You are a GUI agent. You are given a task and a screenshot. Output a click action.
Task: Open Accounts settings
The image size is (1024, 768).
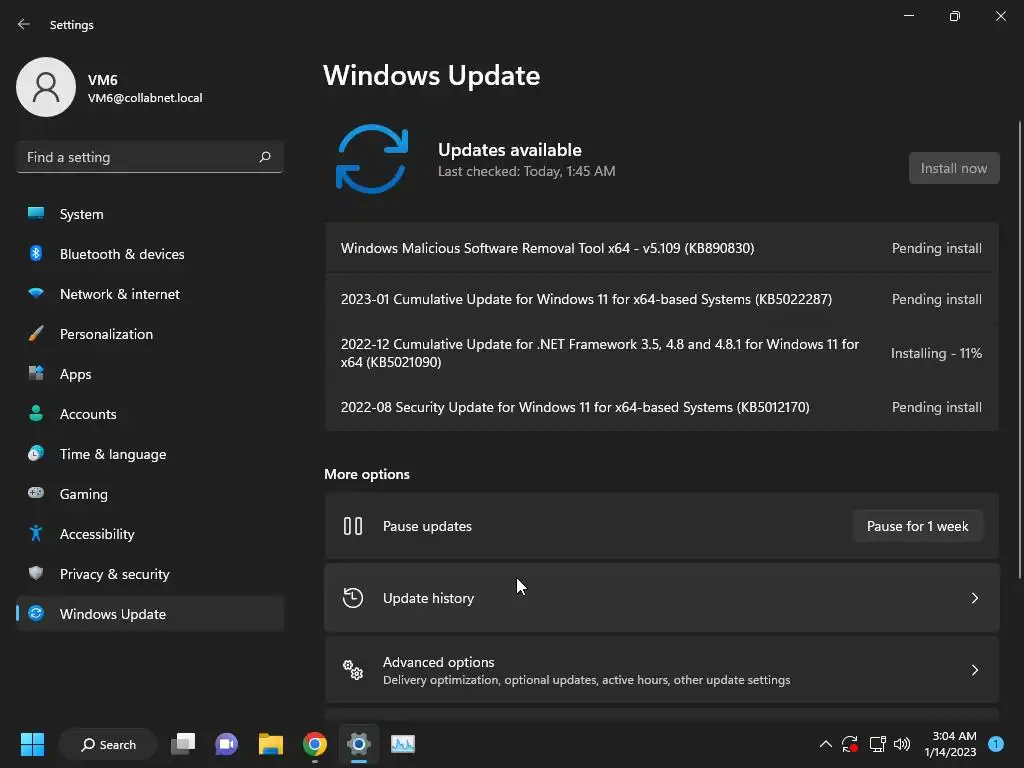point(150,414)
